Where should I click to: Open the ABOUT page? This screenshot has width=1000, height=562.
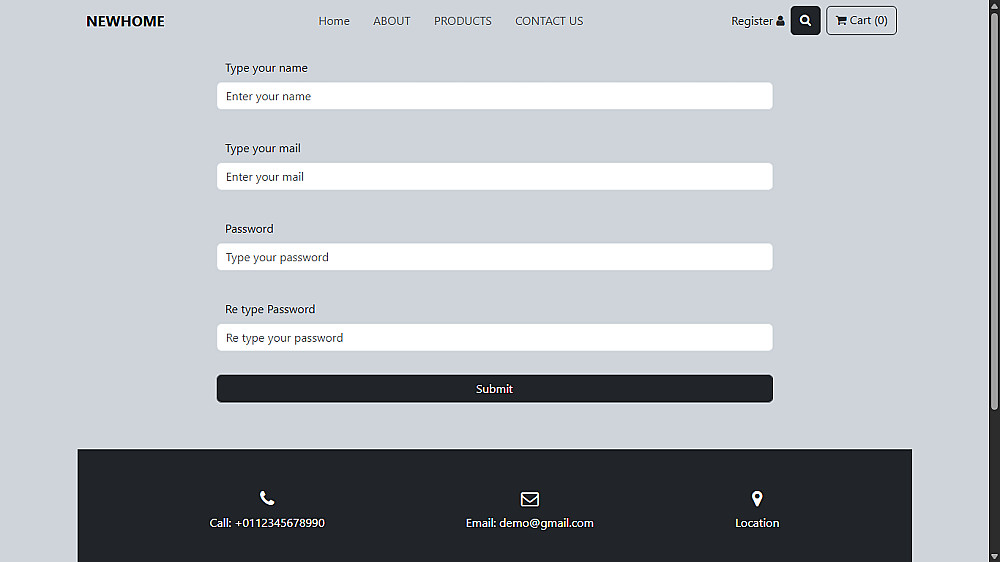click(x=391, y=21)
